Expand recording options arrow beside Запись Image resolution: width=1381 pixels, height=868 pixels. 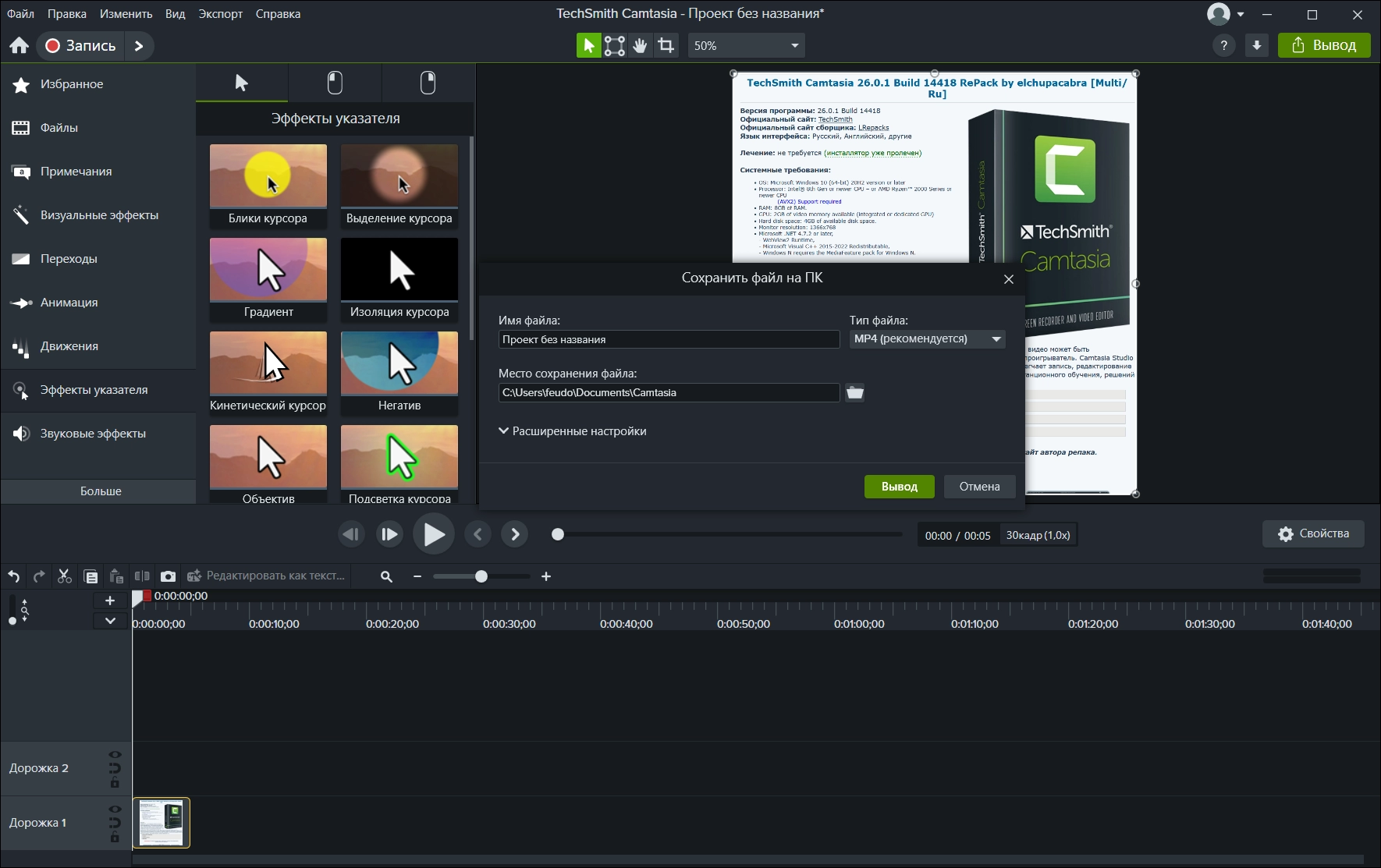[x=139, y=46]
